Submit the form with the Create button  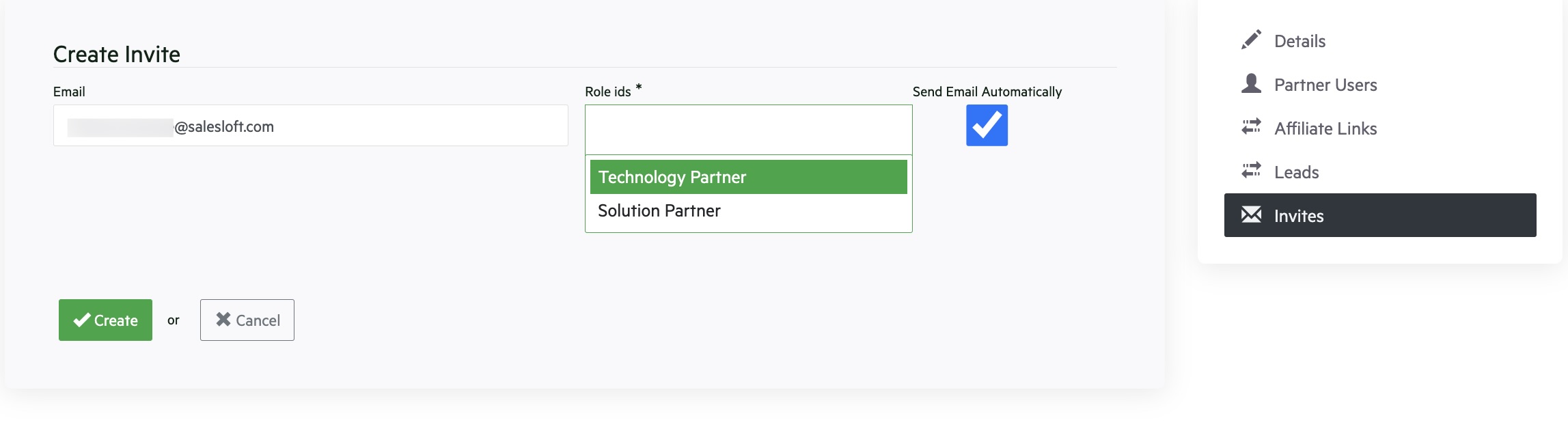click(105, 319)
